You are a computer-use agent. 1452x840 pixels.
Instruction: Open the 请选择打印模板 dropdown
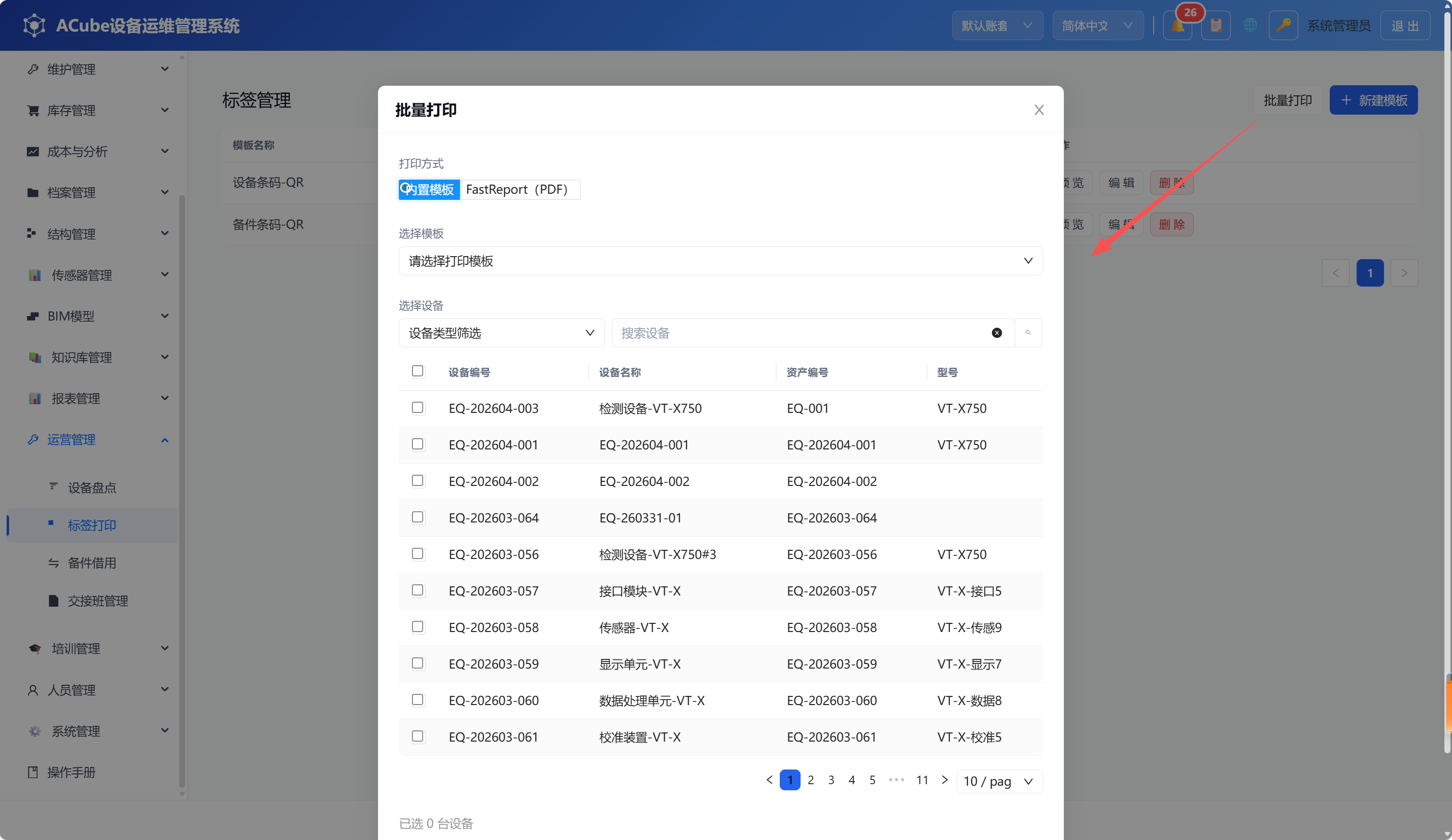click(720, 260)
